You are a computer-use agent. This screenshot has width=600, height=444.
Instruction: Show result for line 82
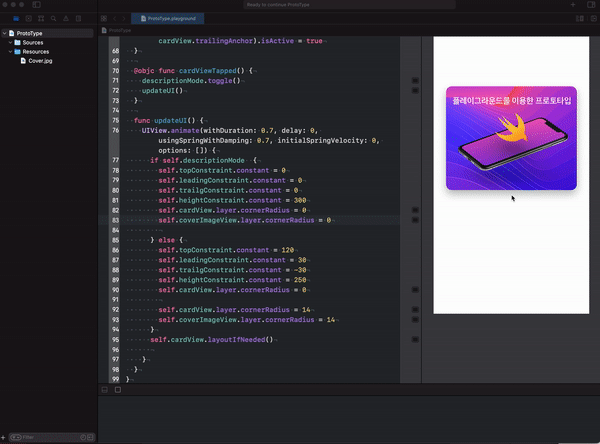click(x=415, y=210)
